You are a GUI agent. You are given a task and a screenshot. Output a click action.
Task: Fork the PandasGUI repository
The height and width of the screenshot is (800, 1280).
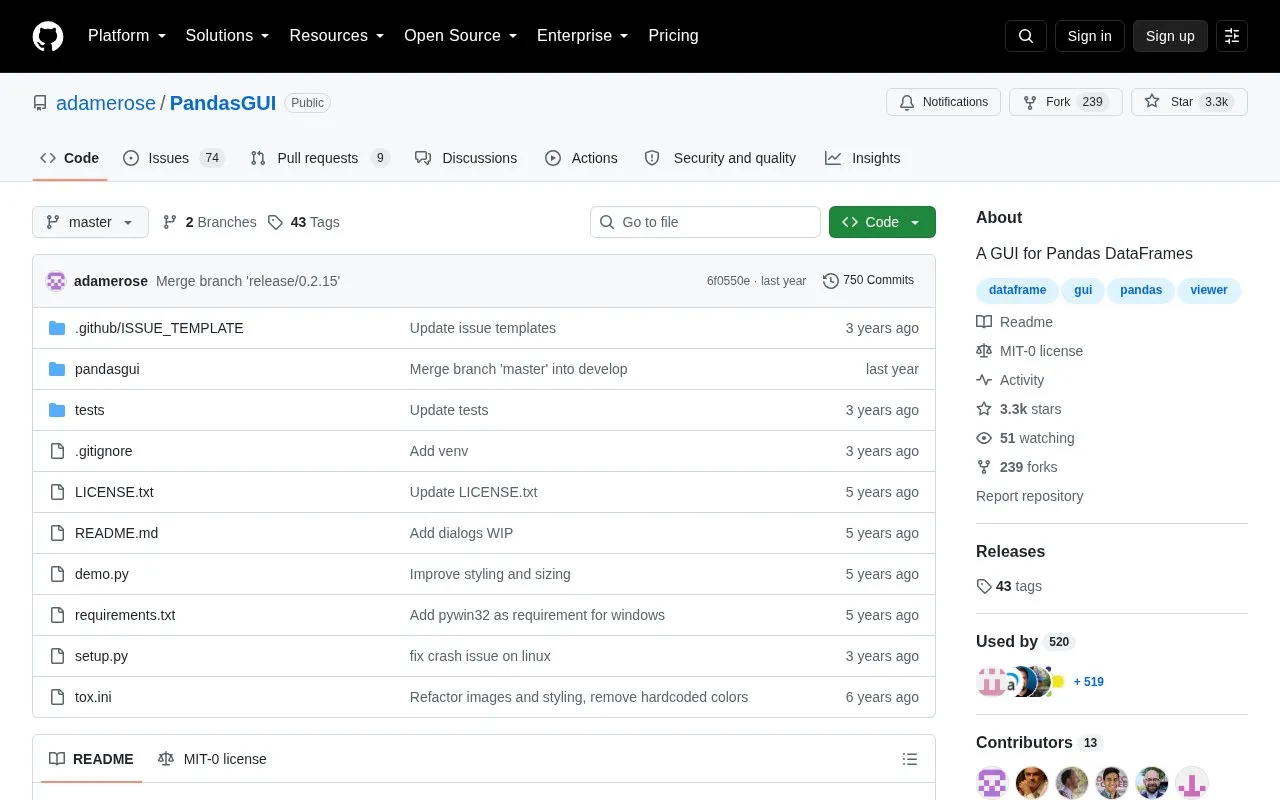point(1065,102)
